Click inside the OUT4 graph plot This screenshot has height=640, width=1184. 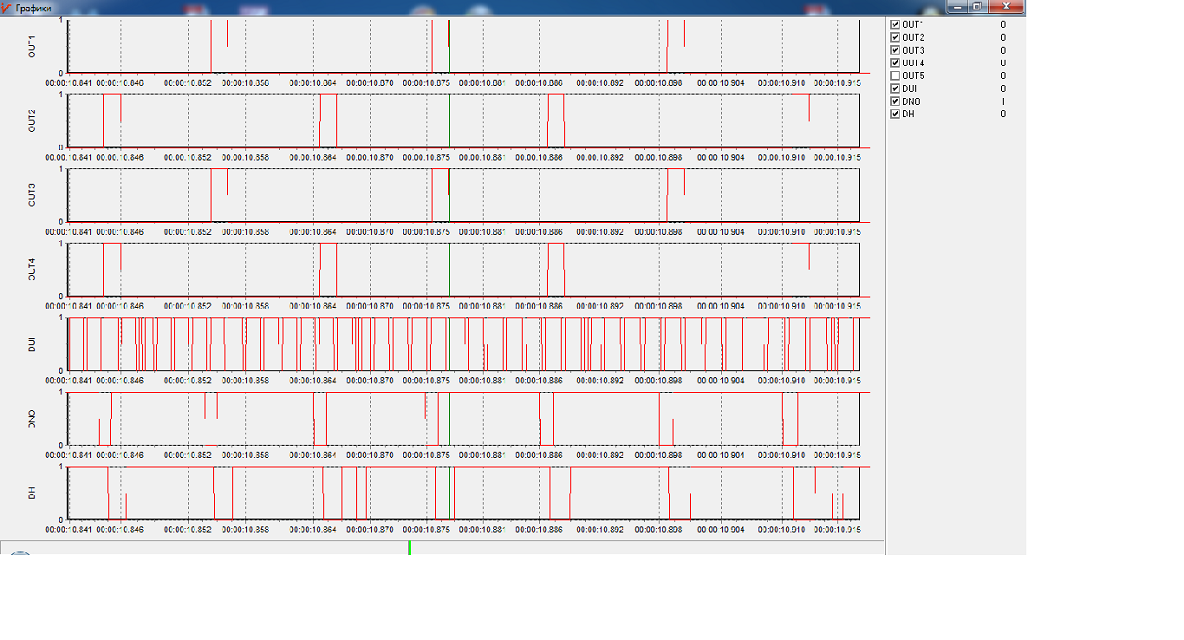[x=464, y=269]
